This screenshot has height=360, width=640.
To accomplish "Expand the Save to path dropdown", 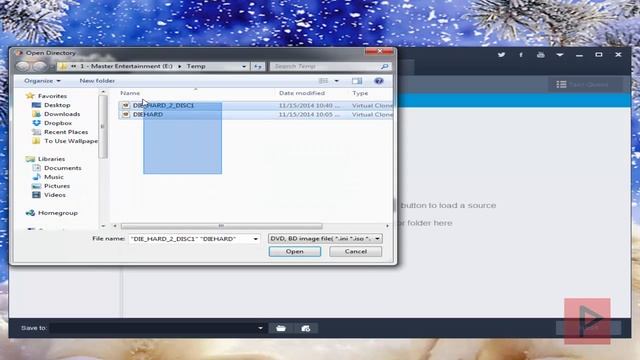I will tap(260, 328).
